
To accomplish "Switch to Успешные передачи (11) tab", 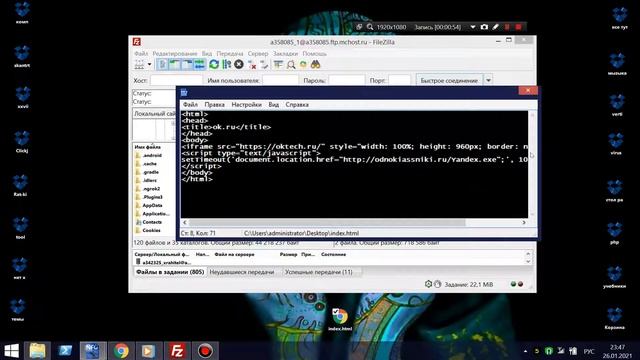I will [318, 272].
